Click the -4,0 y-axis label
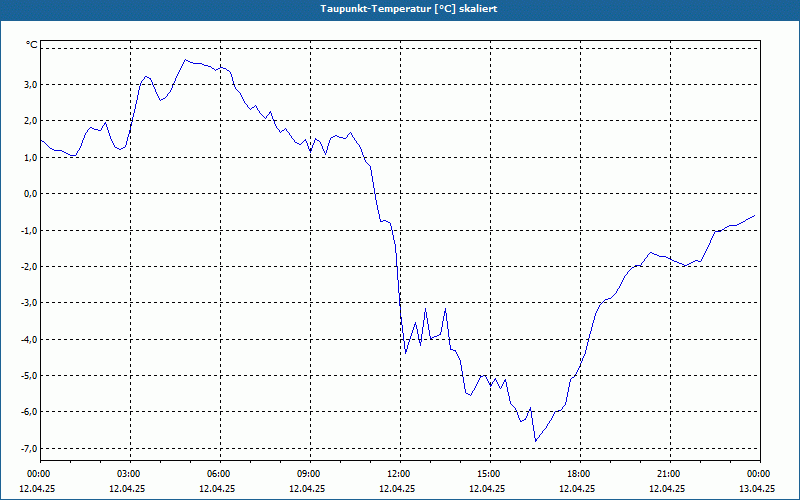Image resolution: width=800 pixels, height=500 pixels. [x=30, y=340]
